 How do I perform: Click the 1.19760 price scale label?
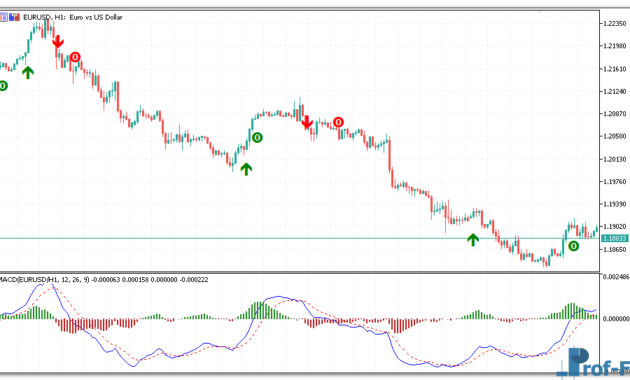coord(615,182)
